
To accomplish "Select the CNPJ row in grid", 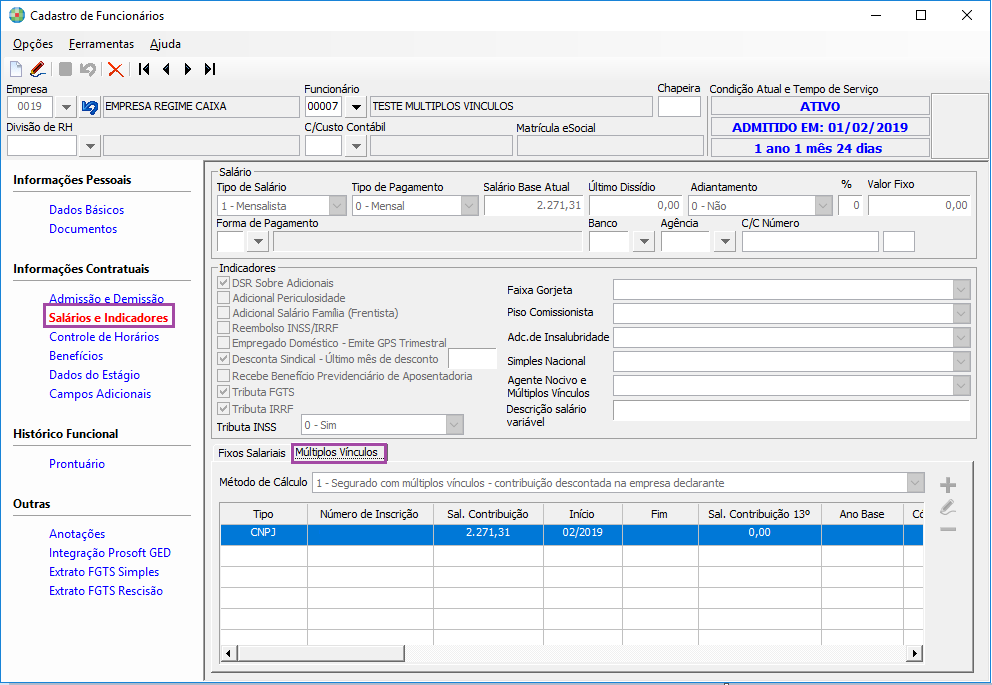I will 571,533.
